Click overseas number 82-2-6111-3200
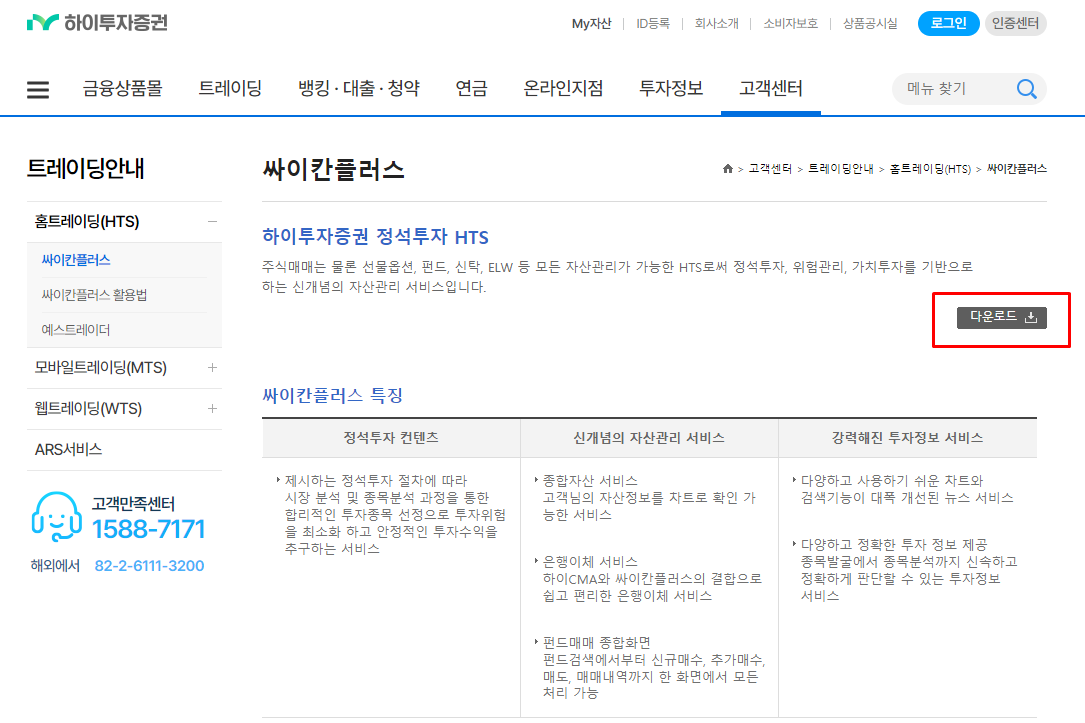This screenshot has width=1085, height=723. [149, 566]
